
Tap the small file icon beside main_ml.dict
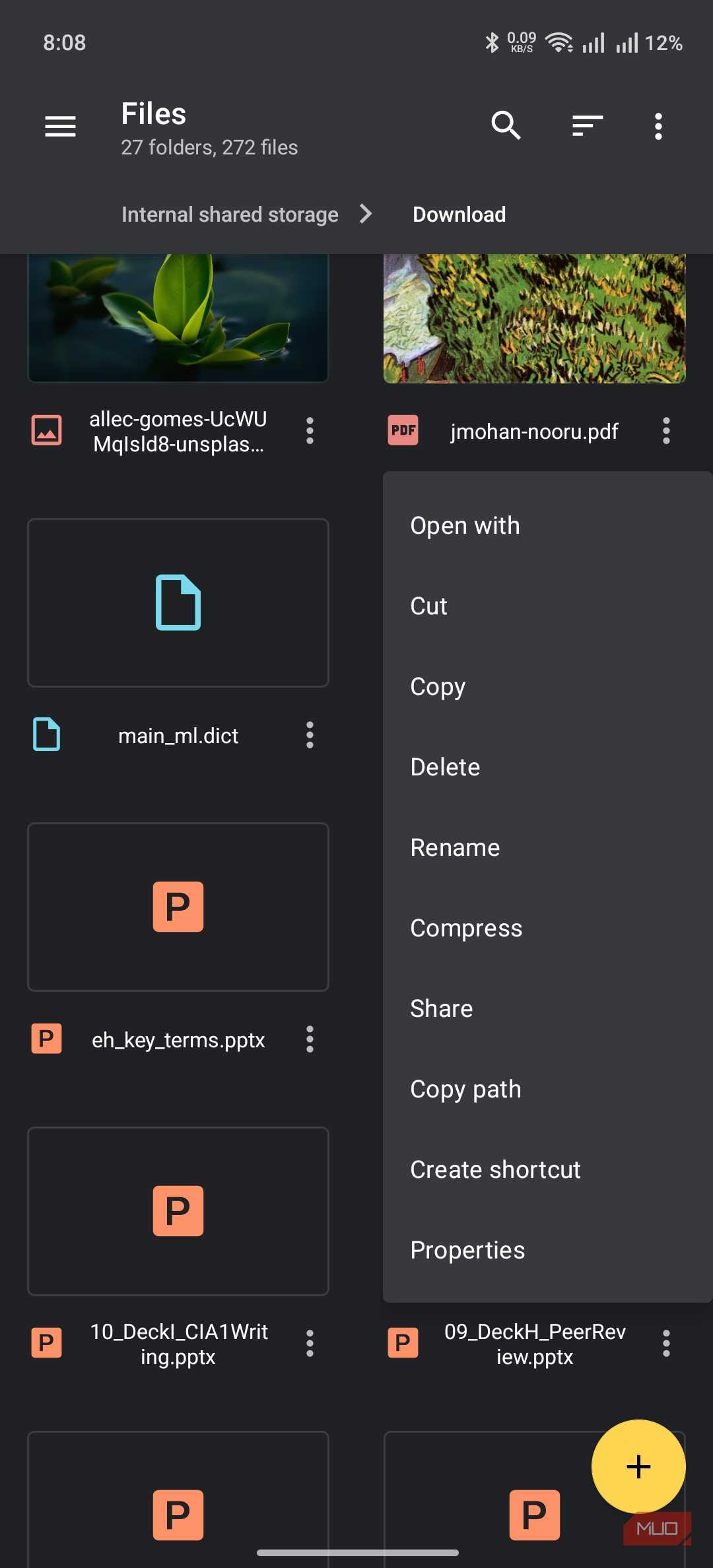(x=47, y=735)
